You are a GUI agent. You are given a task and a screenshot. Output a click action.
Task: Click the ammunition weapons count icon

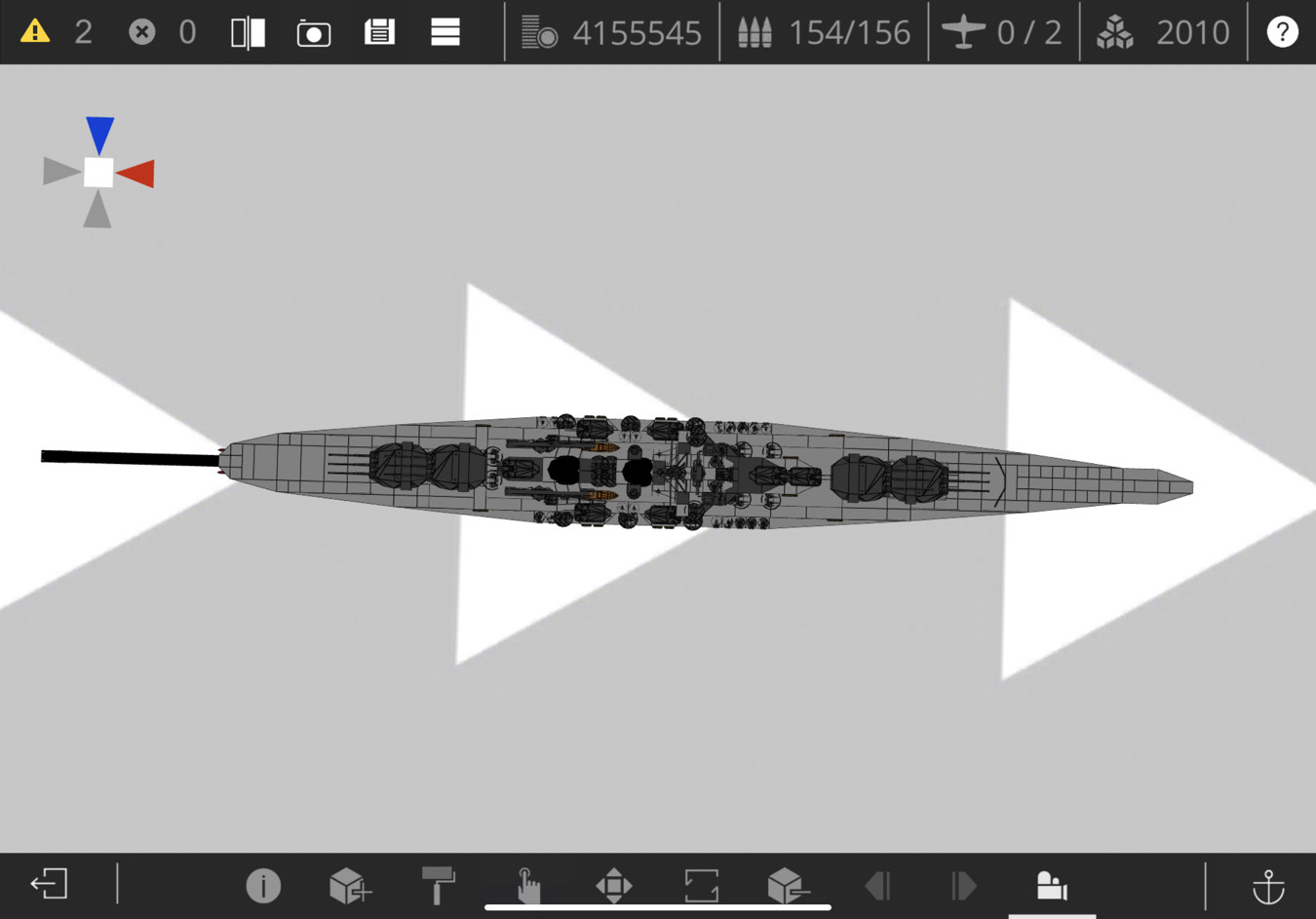[755, 32]
